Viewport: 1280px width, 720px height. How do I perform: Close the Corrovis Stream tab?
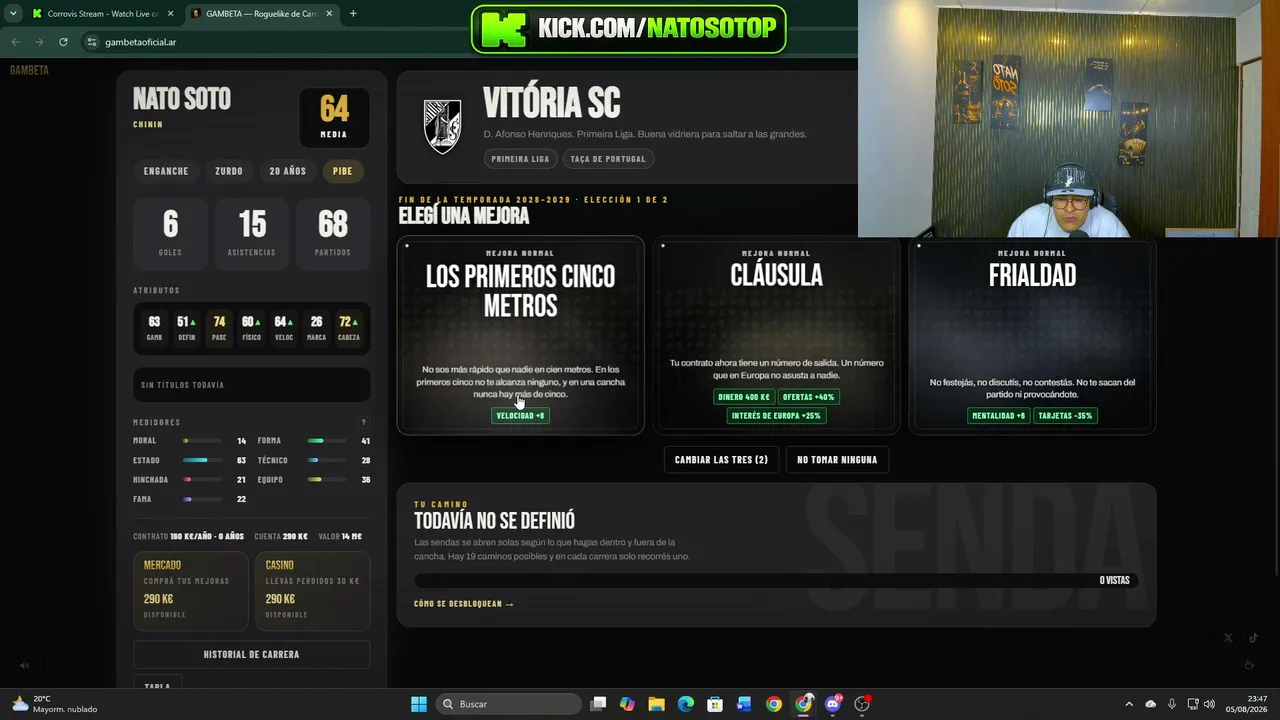coord(170,14)
